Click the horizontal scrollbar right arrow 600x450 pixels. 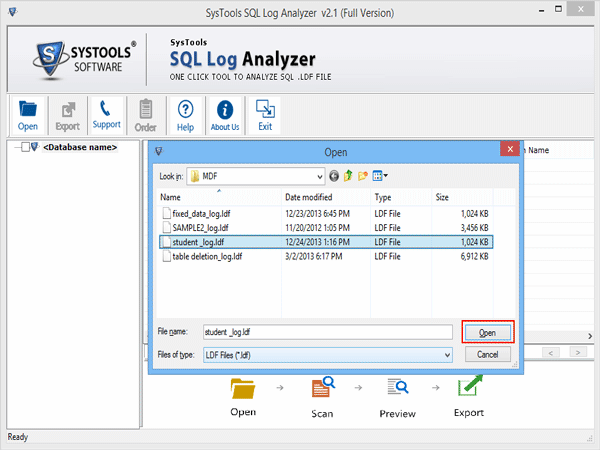pos(590,336)
